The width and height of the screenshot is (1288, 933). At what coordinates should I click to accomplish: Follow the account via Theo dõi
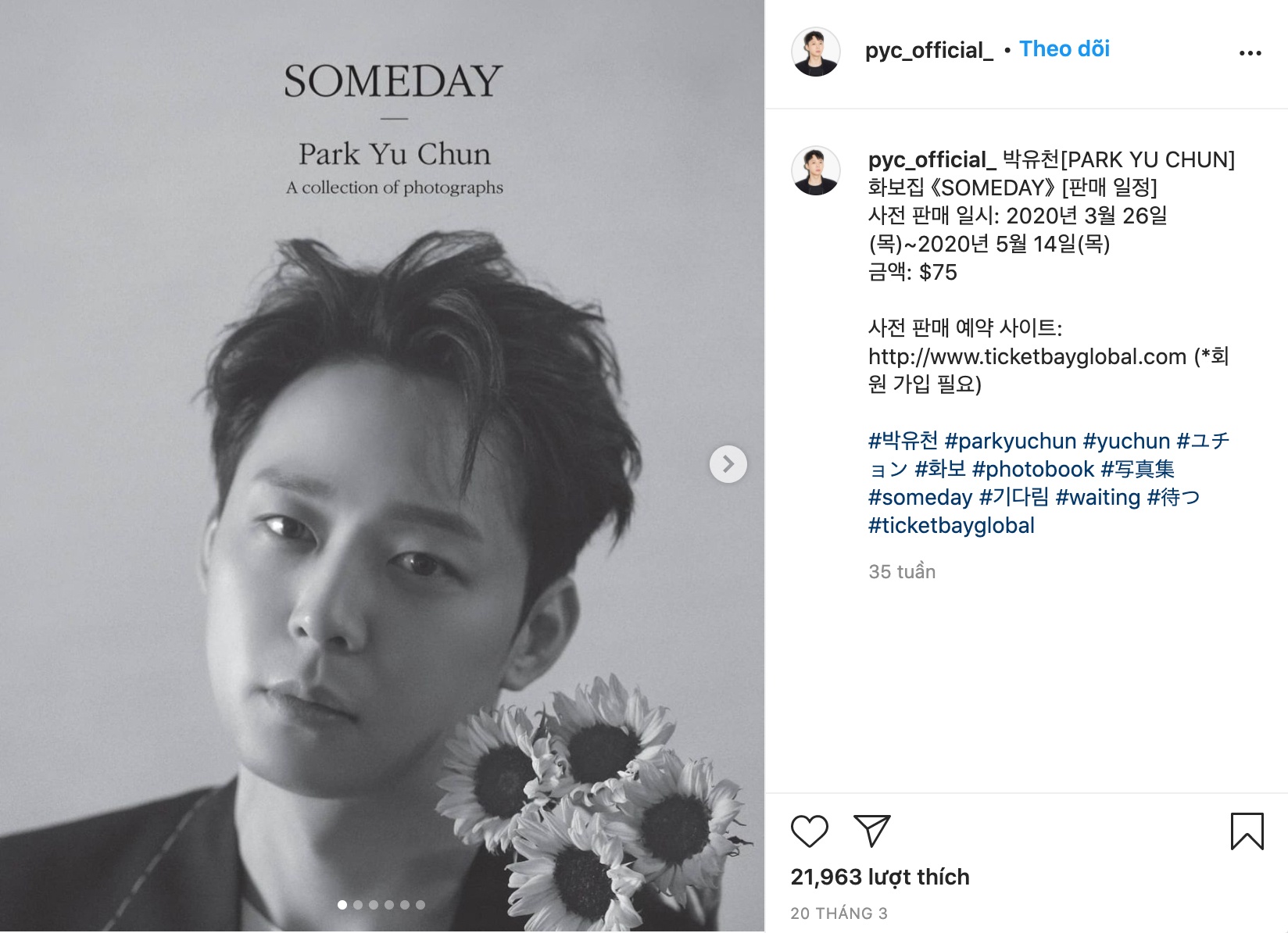point(1064,49)
